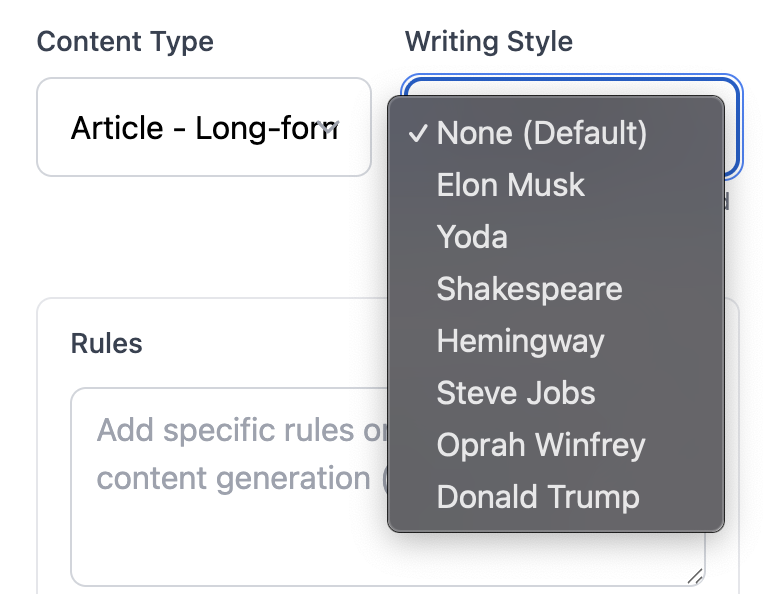Click the Content Type chevron arrow
This screenshot has height=594, width=770.
pos(329,127)
